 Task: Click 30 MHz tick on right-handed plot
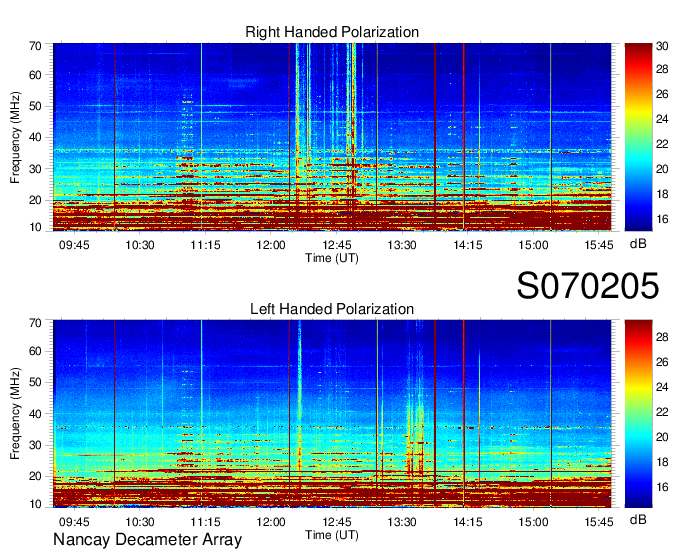(x=35, y=169)
